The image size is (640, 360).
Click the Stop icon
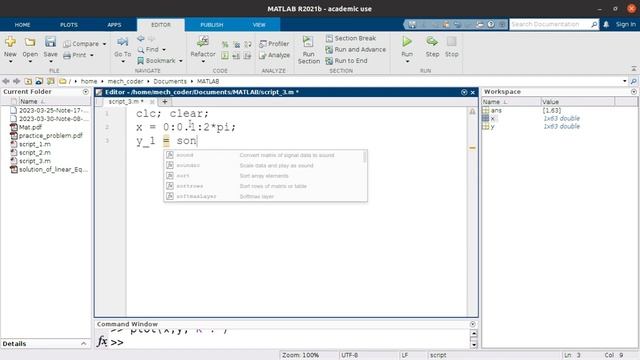pos(451,42)
